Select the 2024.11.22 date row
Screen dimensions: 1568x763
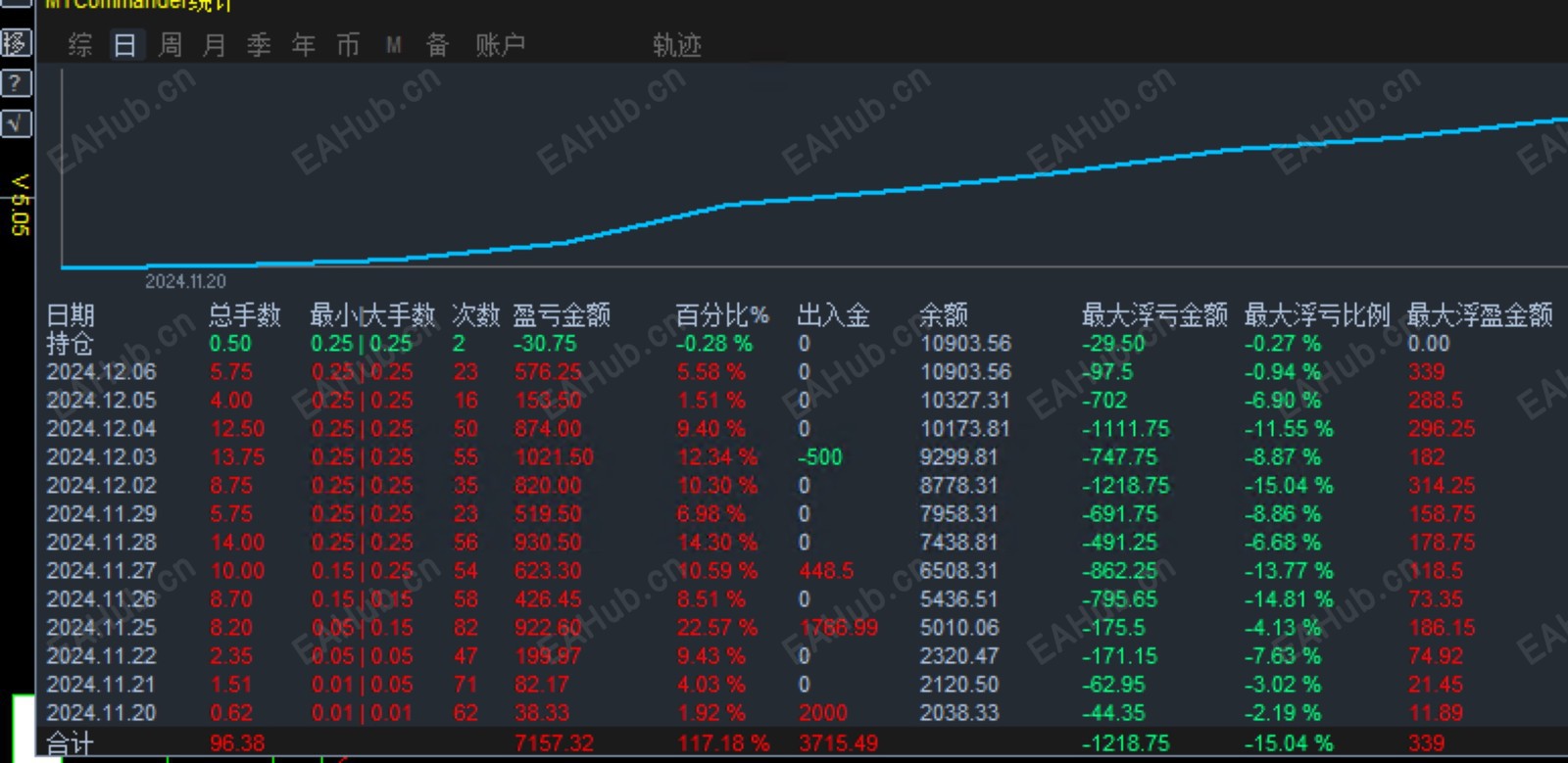(102, 656)
